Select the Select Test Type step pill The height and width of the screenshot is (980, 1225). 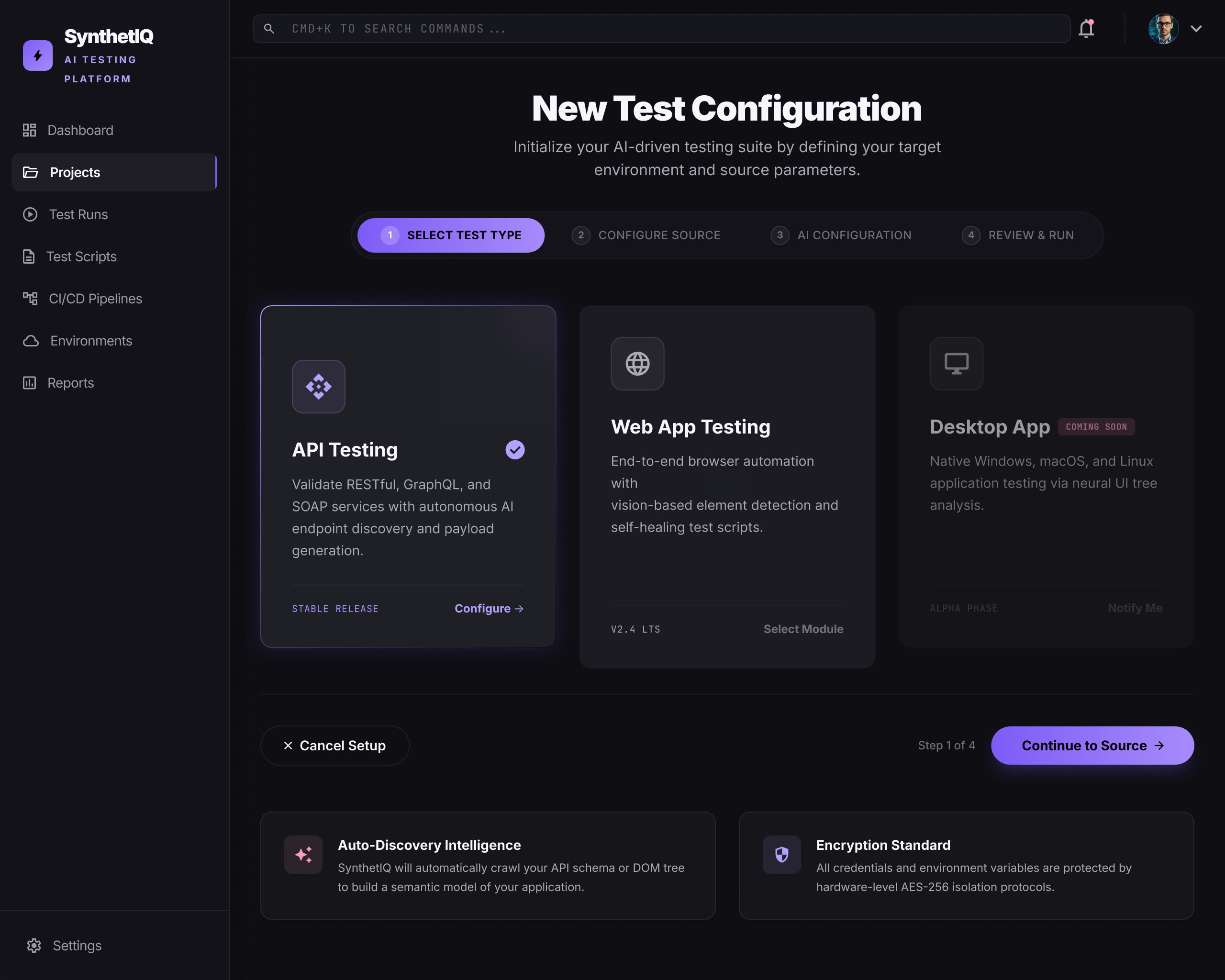(449, 234)
